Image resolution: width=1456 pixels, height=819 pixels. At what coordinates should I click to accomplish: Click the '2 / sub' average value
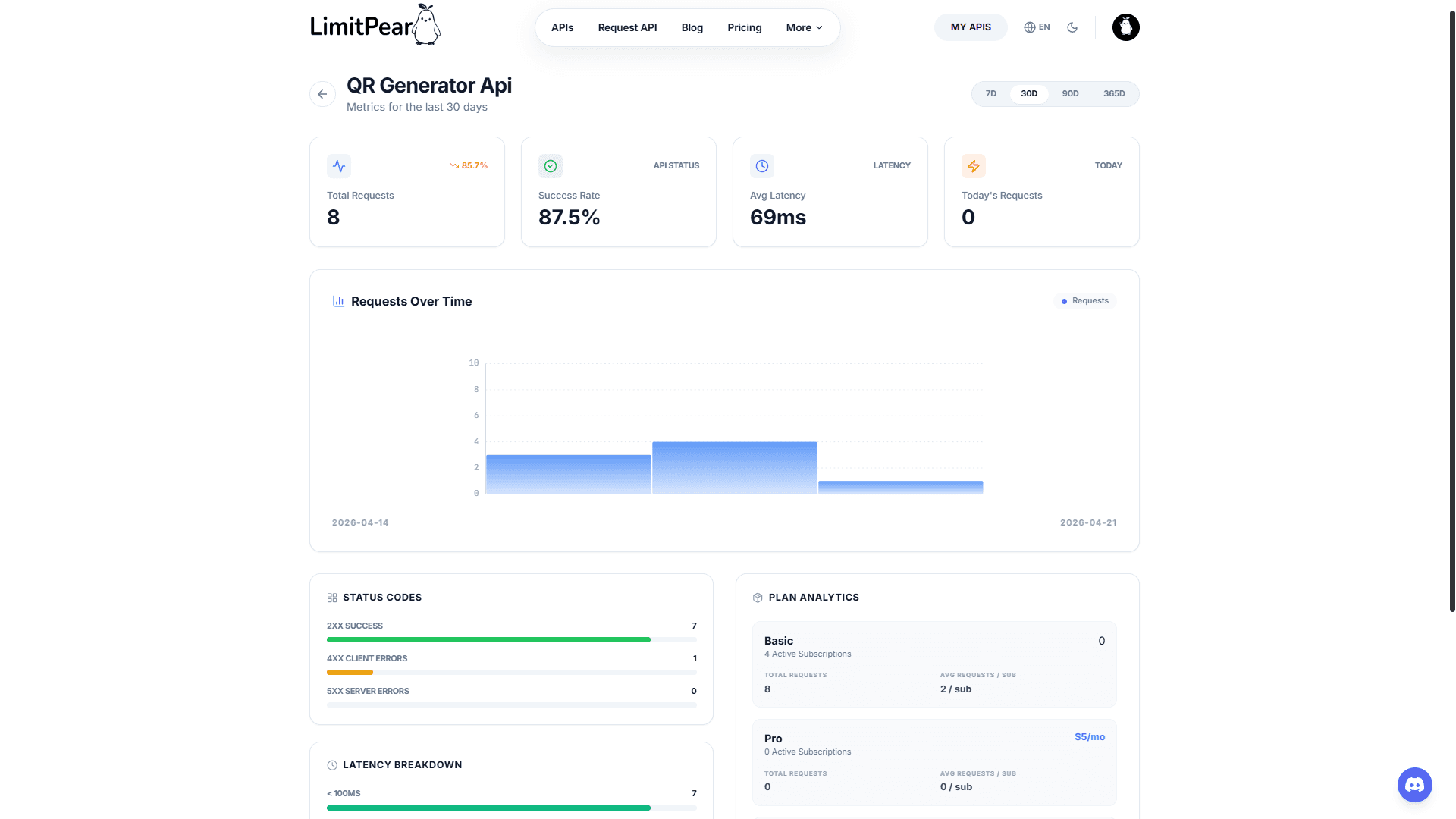955,689
